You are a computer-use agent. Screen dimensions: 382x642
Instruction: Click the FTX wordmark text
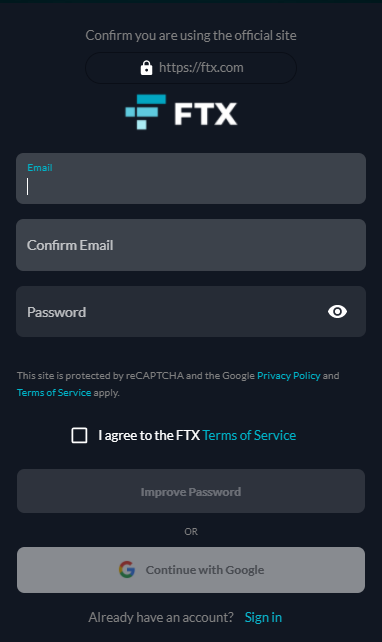coord(206,113)
